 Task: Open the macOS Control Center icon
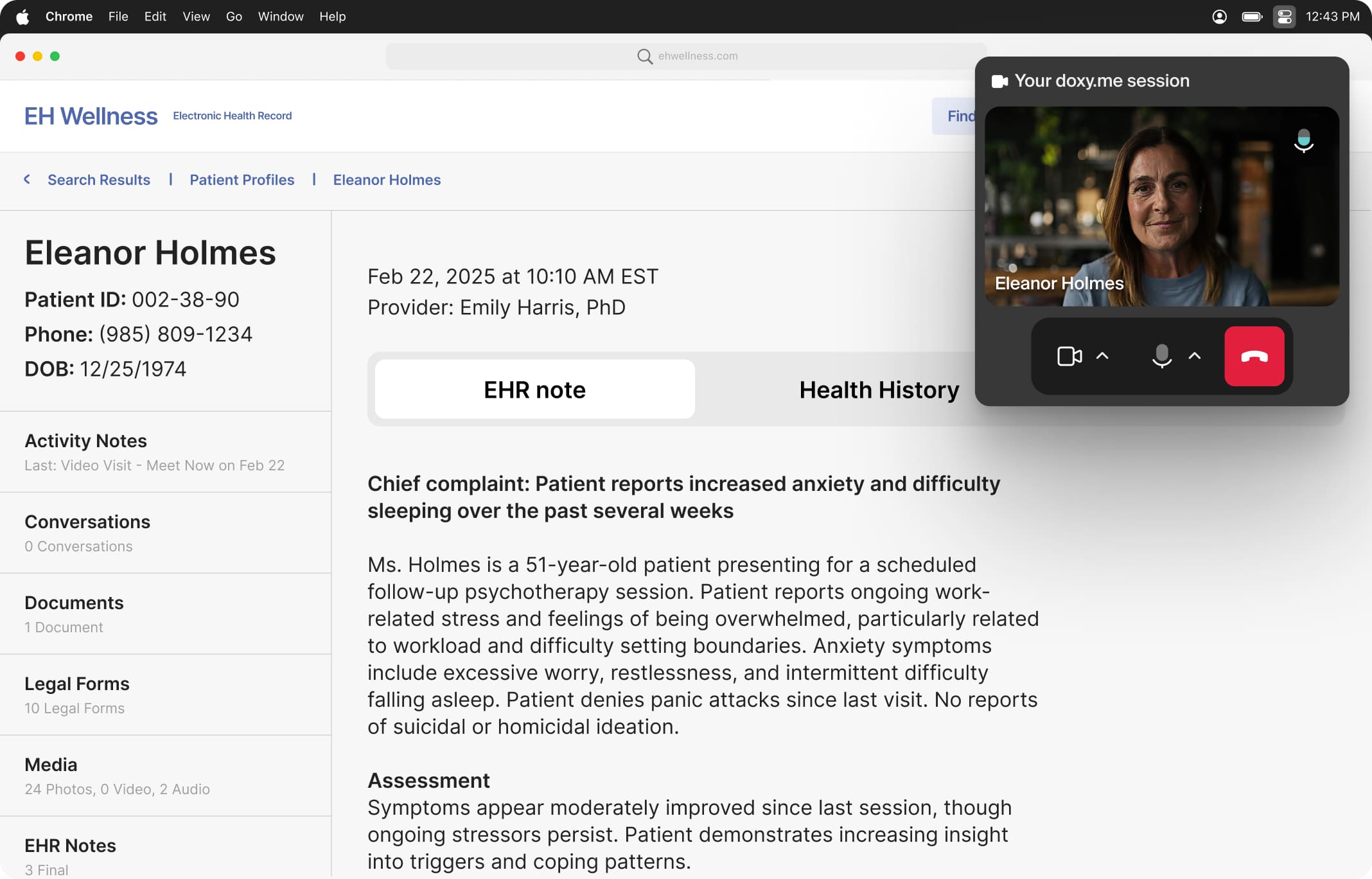(1284, 17)
